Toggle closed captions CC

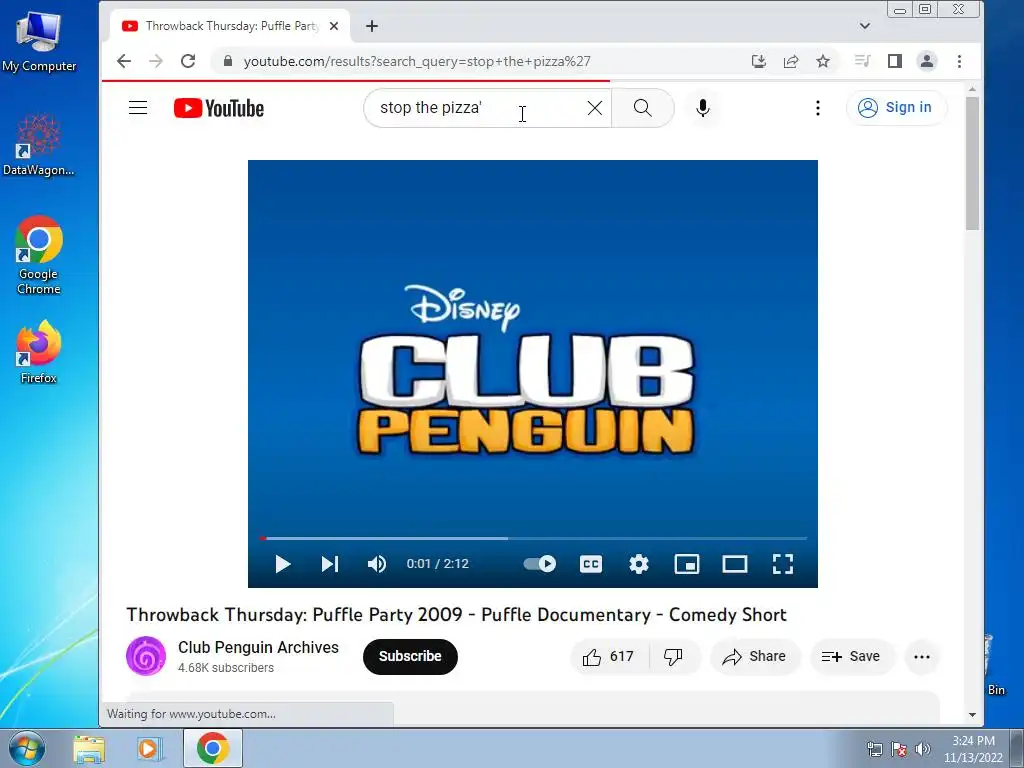[x=590, y=564]
